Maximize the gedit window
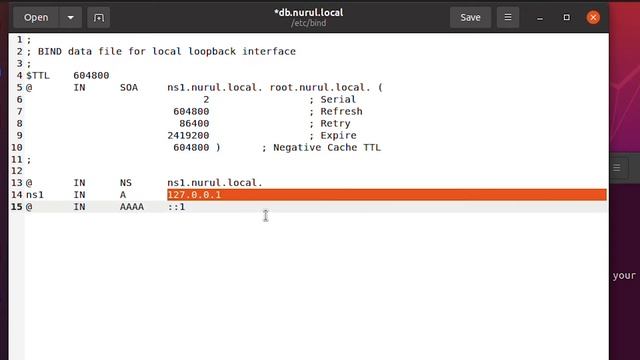 (x=567, y=18)
